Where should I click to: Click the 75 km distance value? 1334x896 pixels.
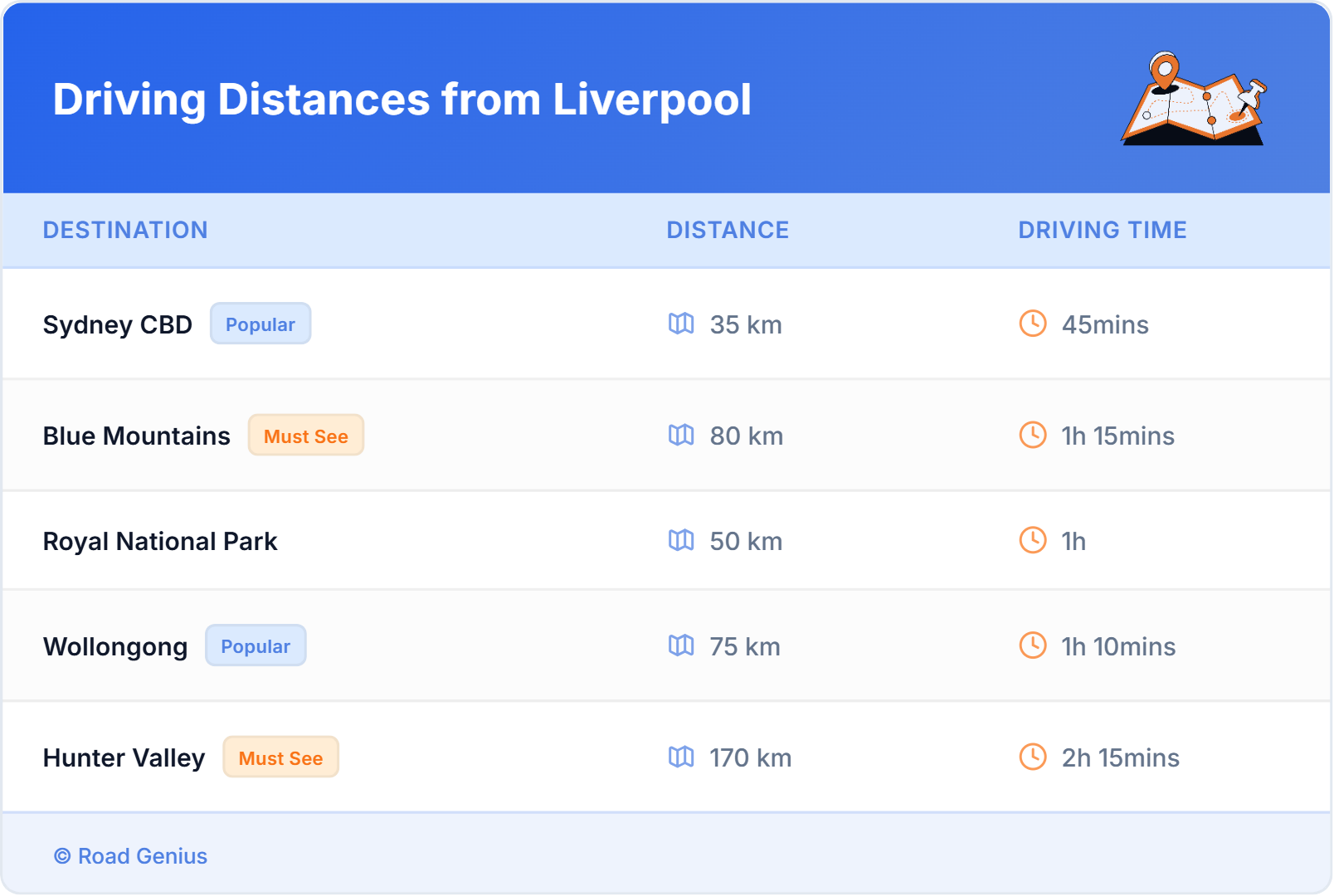coord(745,646)
